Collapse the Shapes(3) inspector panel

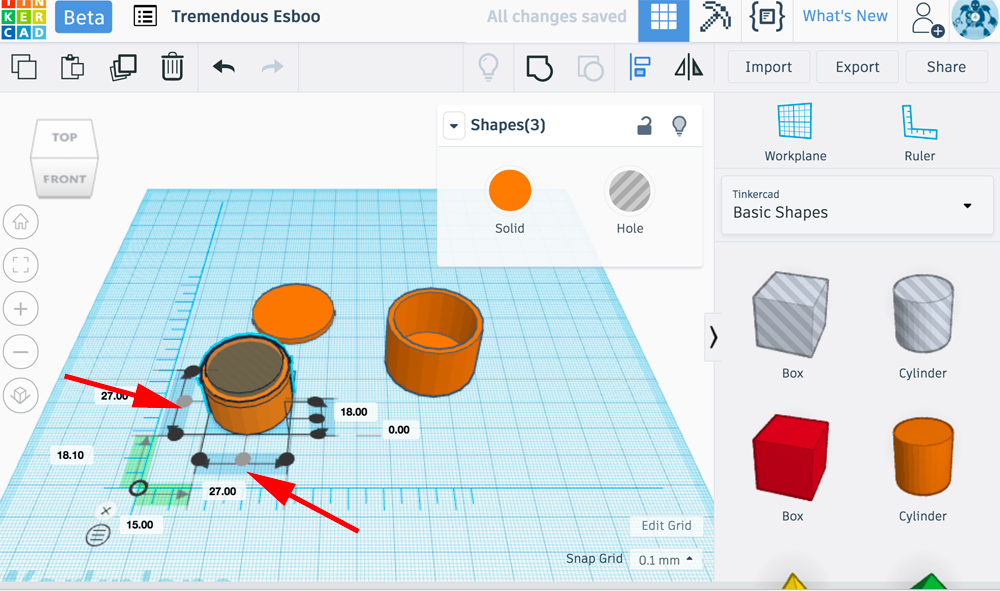coord(453,126)
